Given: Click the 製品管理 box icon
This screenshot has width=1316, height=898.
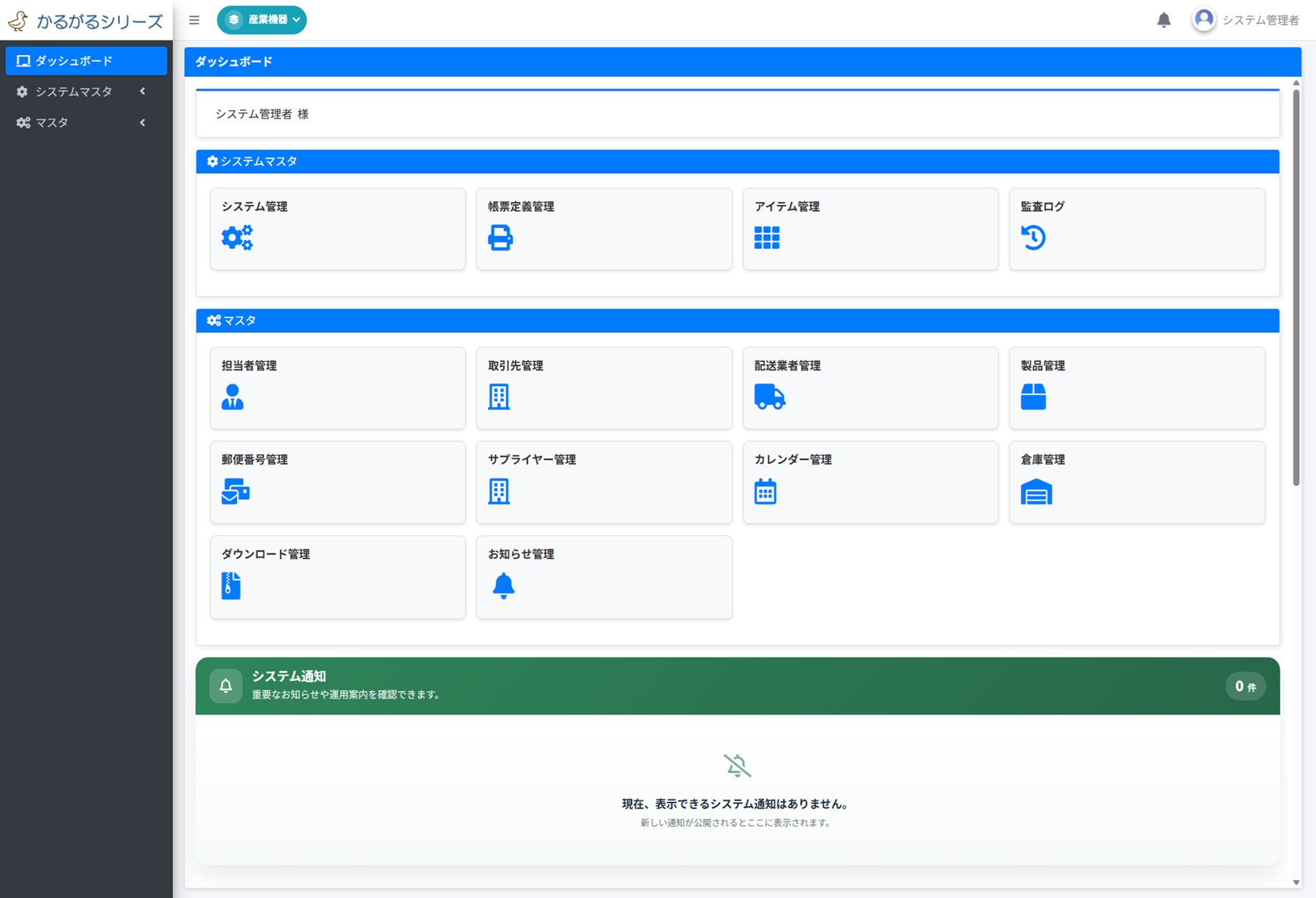Looking at the screenshot, I should (1033, 397).
